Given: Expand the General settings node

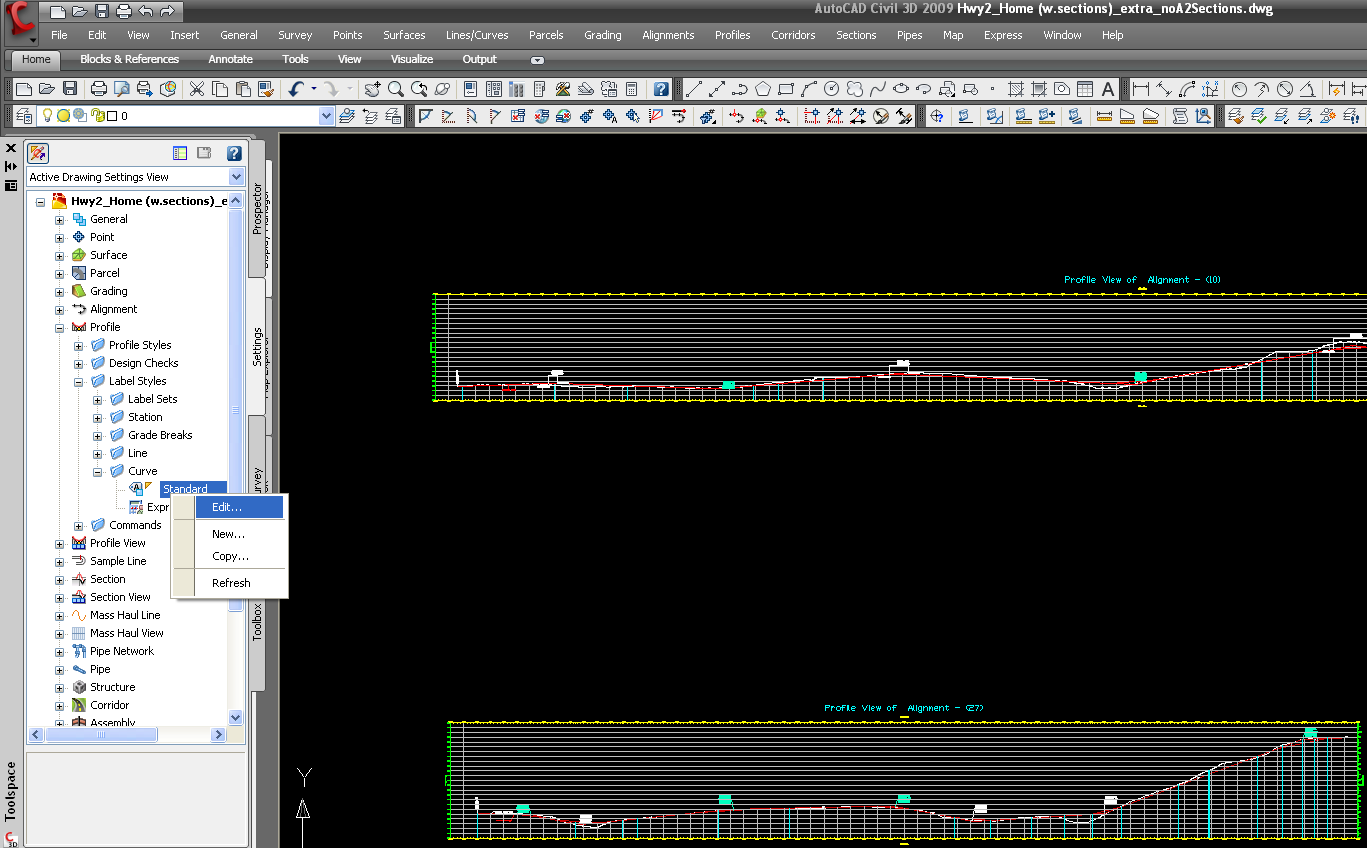Looking at the screenshot, I should pos(59,219).
